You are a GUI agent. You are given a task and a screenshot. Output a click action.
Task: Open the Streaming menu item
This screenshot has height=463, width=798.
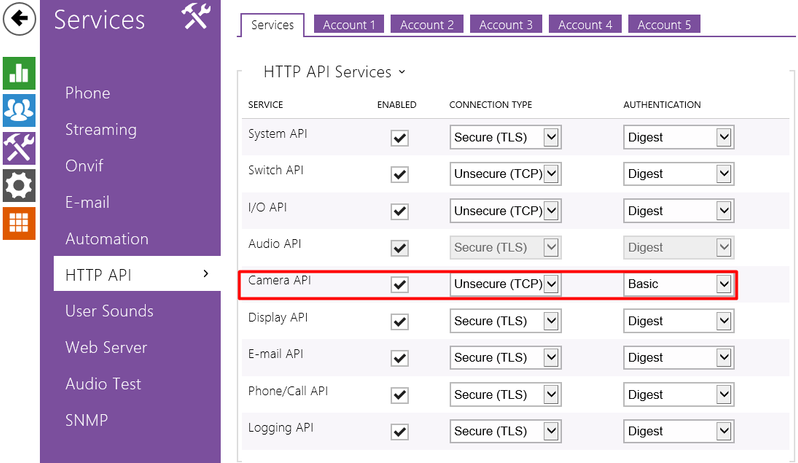(101, 130)
